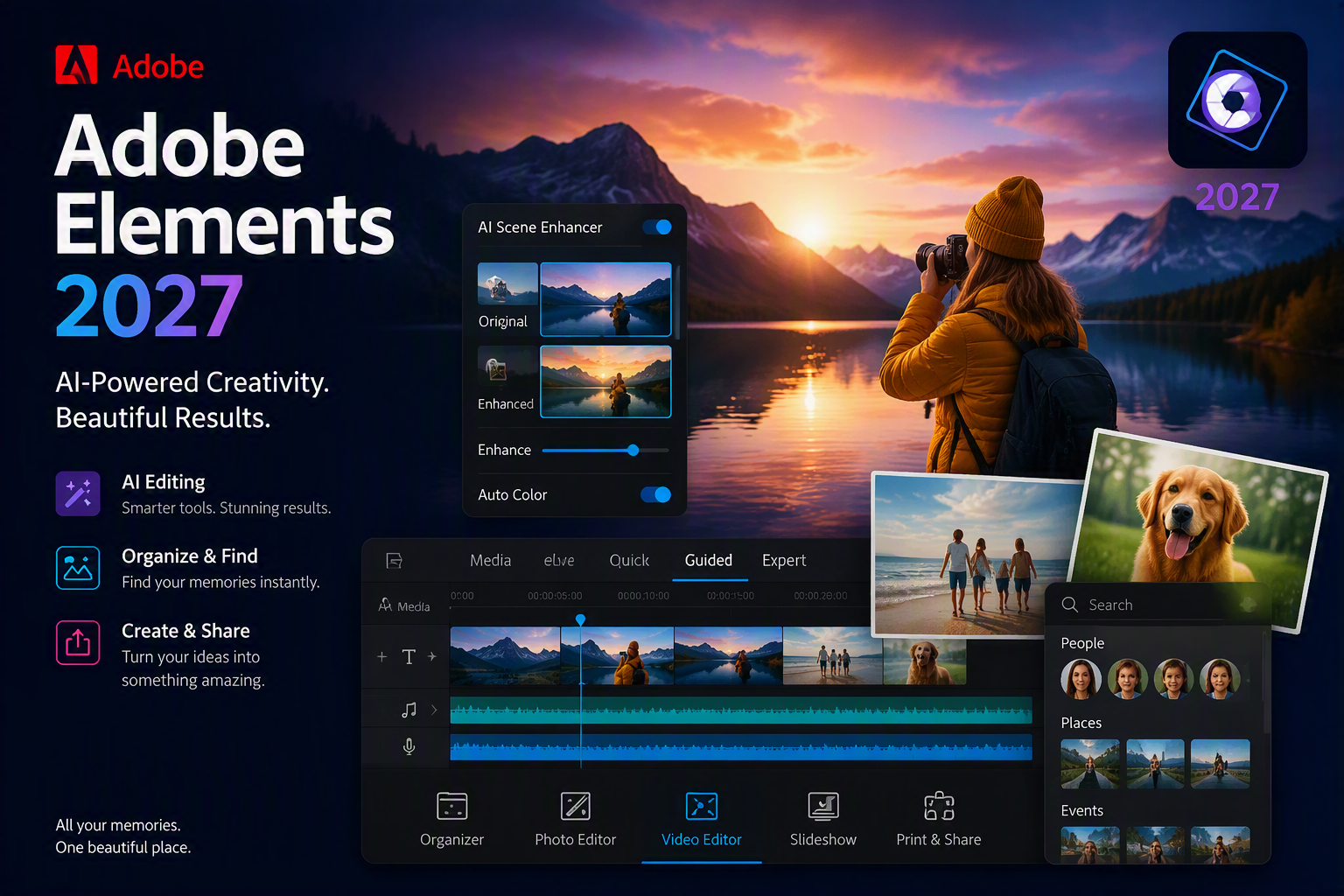Open the Print & Share icon
The width and height of the screenshot is (1344, 896).
tap(939, 806)
